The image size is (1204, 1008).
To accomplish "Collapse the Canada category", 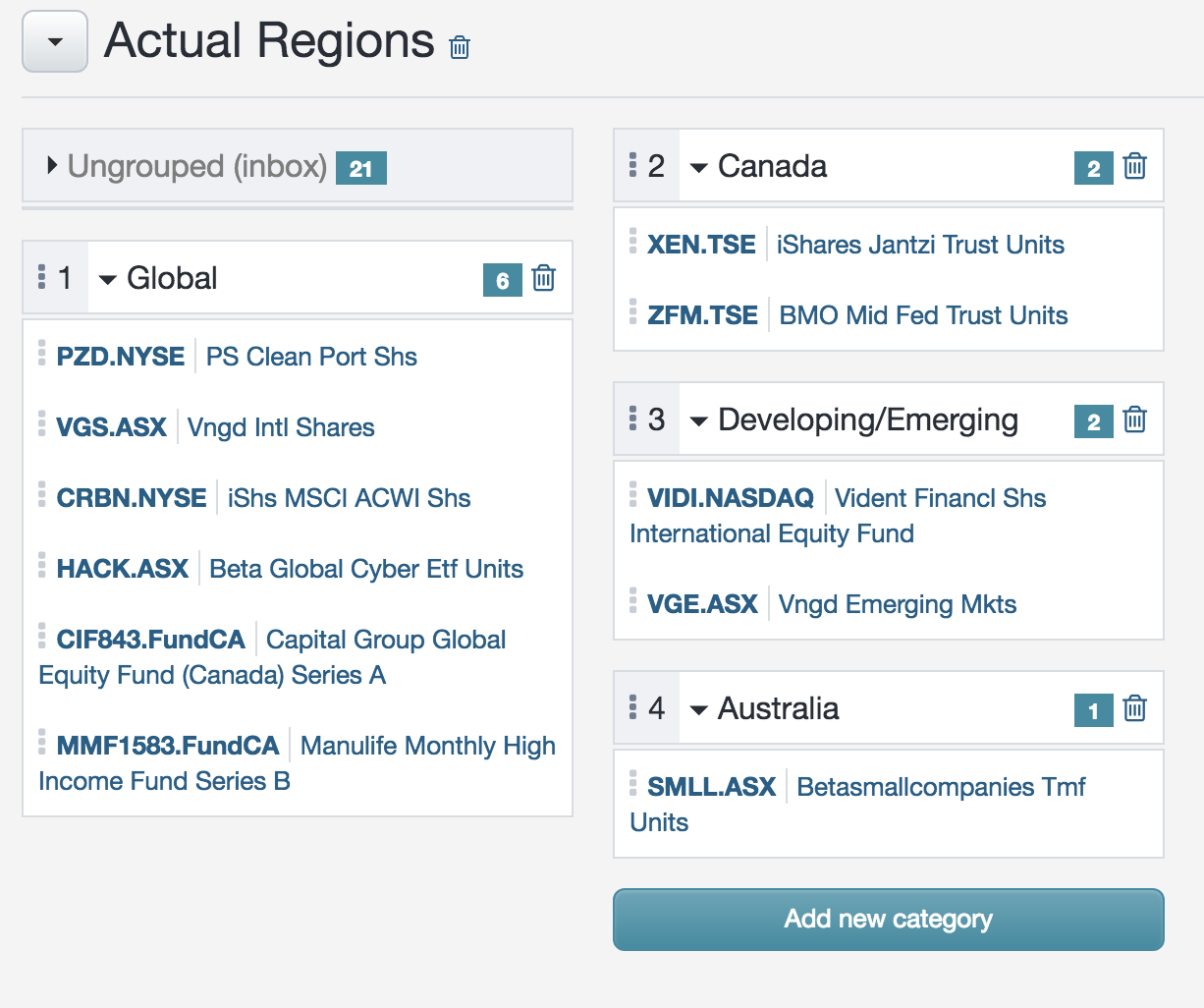I will pyautogui.click(x=697, y=166).
